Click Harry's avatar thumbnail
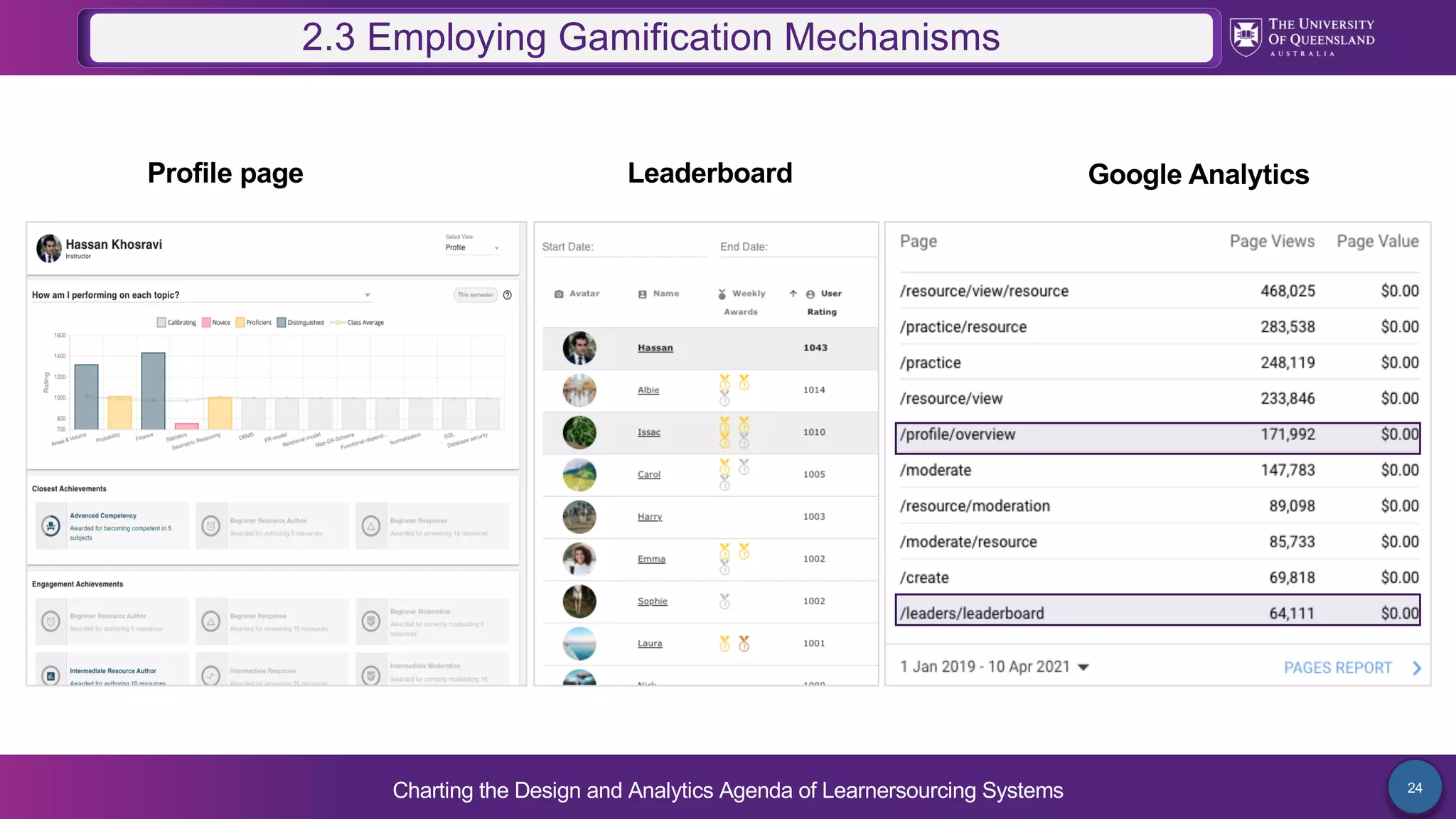Image resolution: width=1456 pixels, height=819 pixels. pos(579,517)
